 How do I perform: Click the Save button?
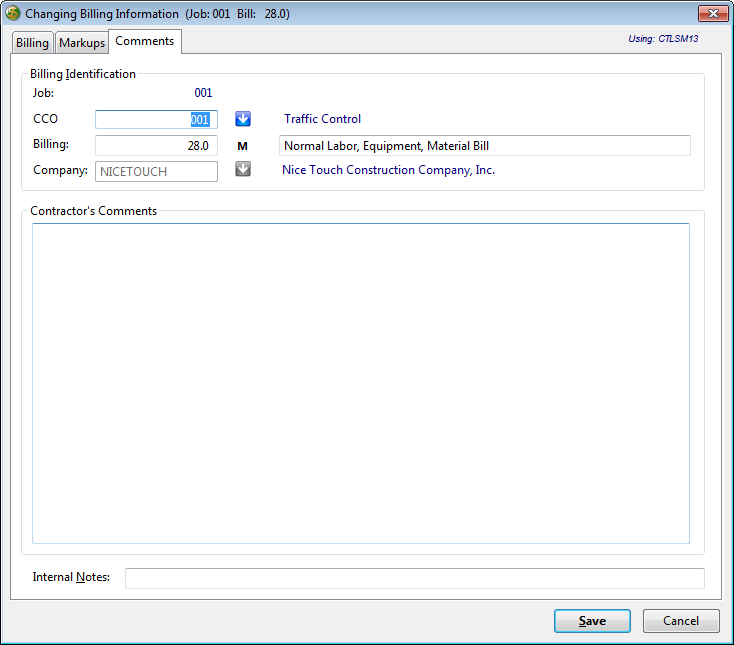click(592, 621)
